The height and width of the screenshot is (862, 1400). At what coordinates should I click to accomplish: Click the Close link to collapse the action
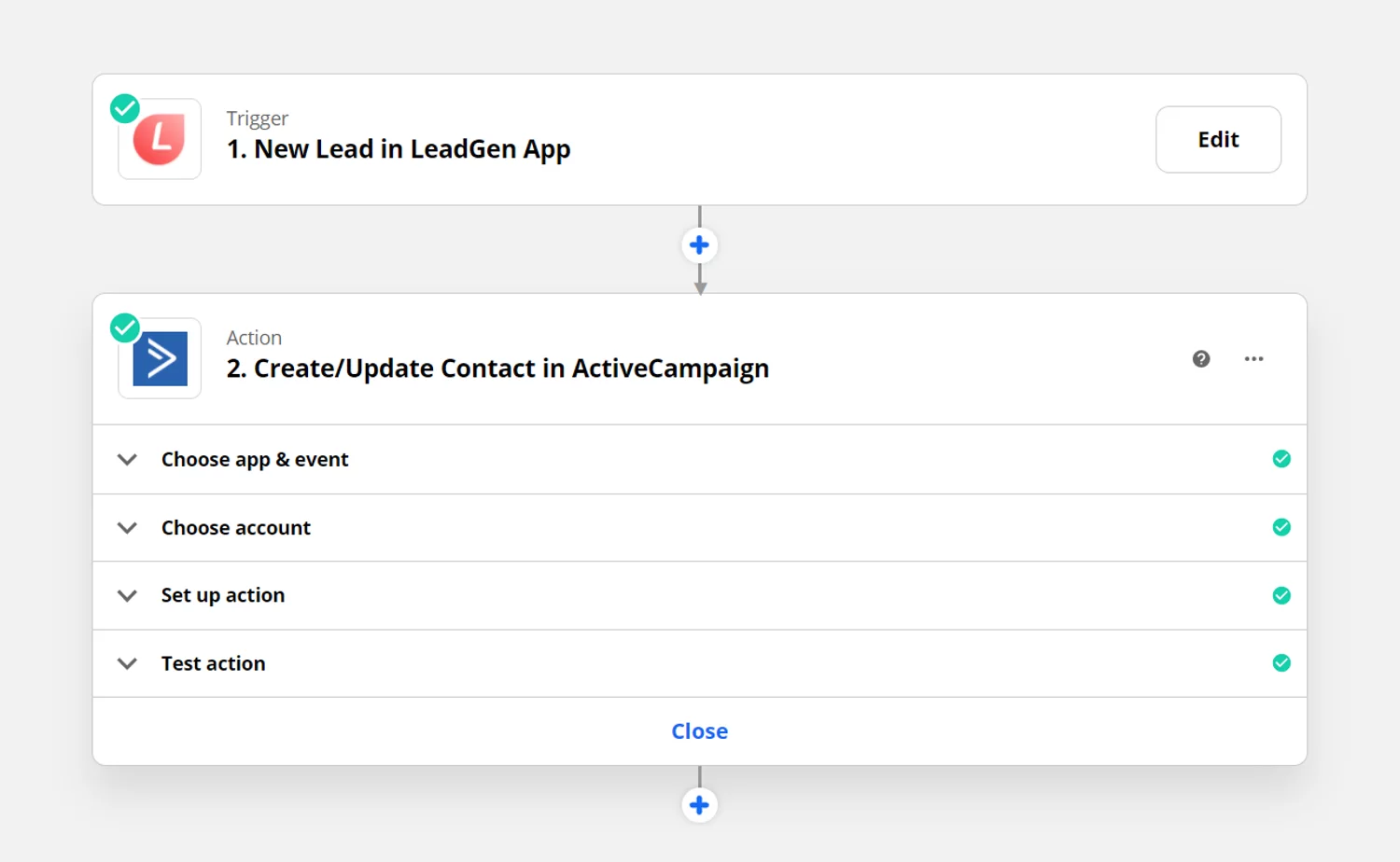699,731
